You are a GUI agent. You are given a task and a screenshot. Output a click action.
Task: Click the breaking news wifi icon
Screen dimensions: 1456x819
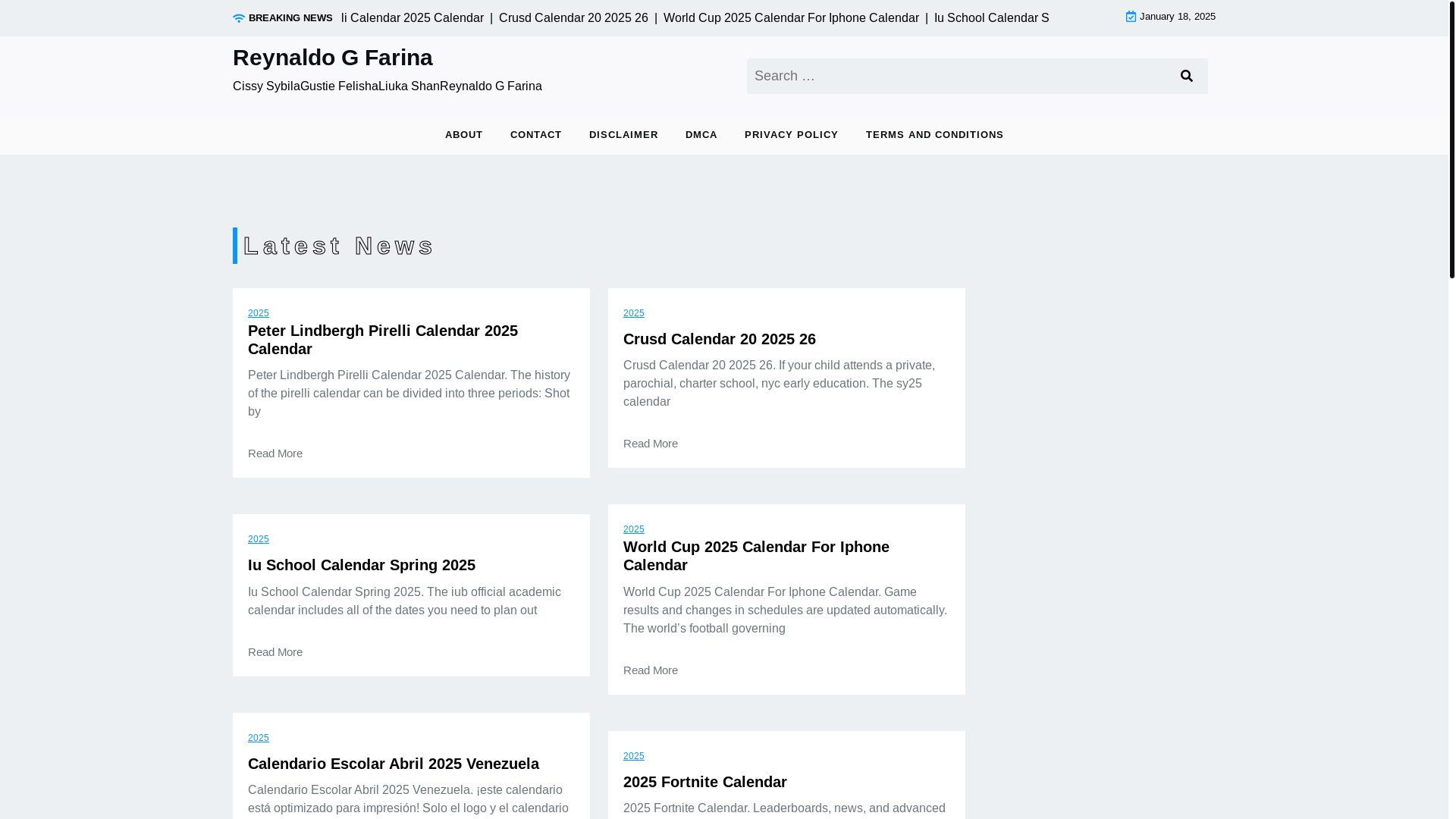pos(239,18)
